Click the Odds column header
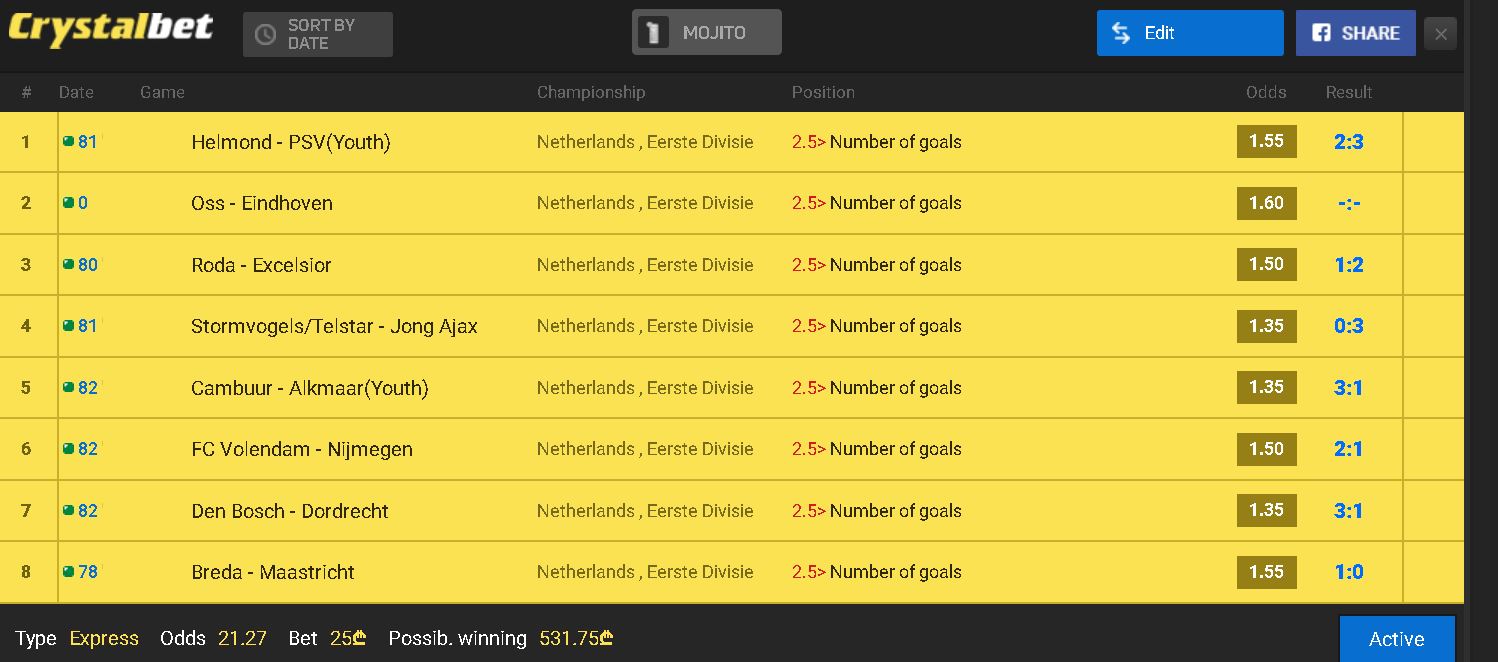Screen dimensions: 1498x662 (1266, 92)
